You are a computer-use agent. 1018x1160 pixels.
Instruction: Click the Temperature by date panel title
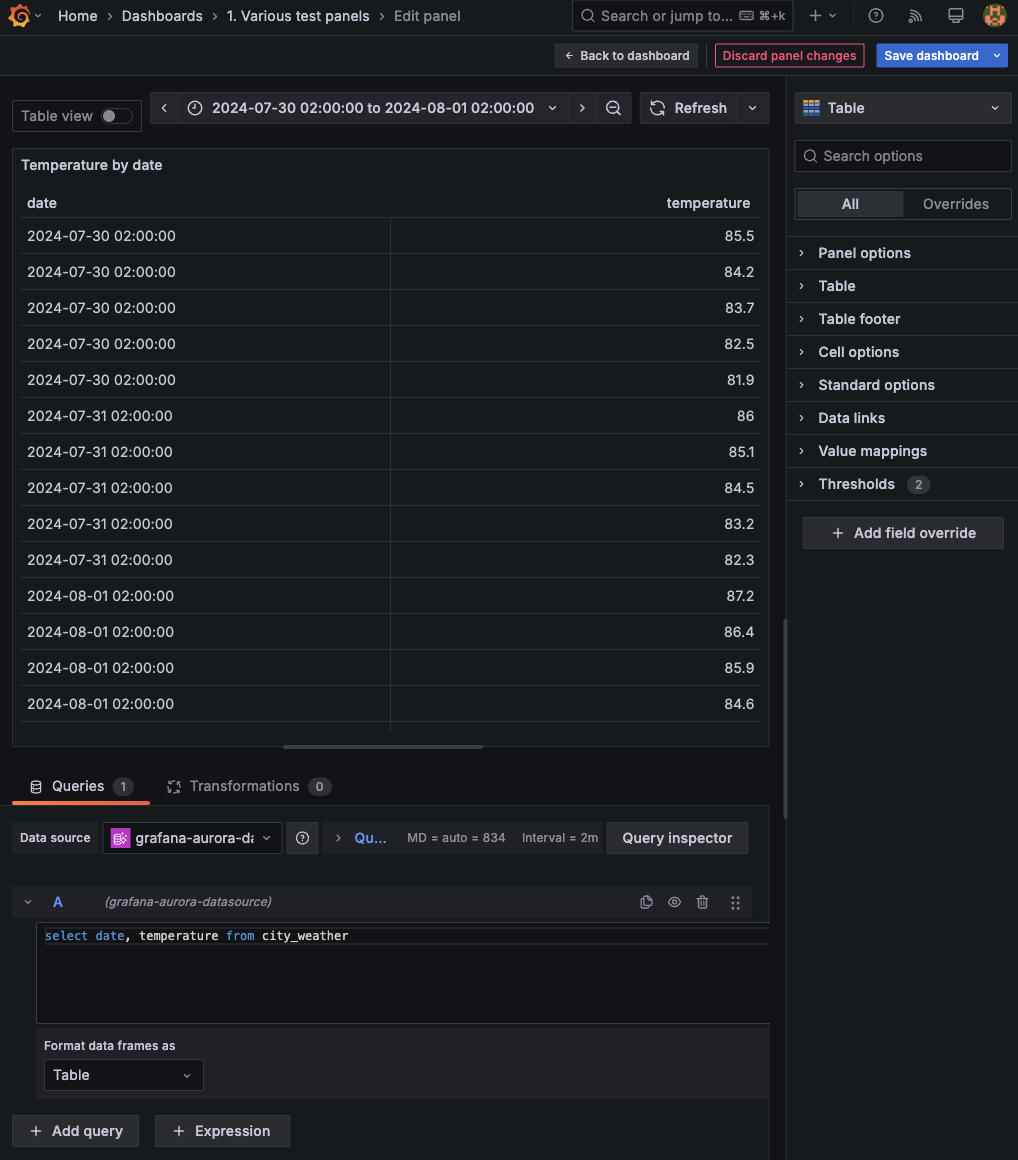point(92,165)
